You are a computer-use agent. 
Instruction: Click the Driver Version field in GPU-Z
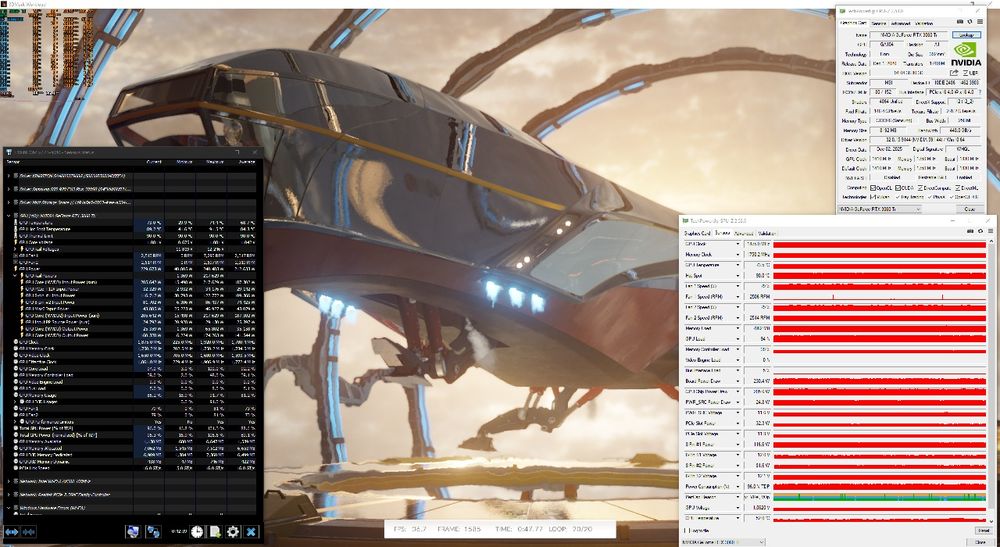(x=927, y=140)
